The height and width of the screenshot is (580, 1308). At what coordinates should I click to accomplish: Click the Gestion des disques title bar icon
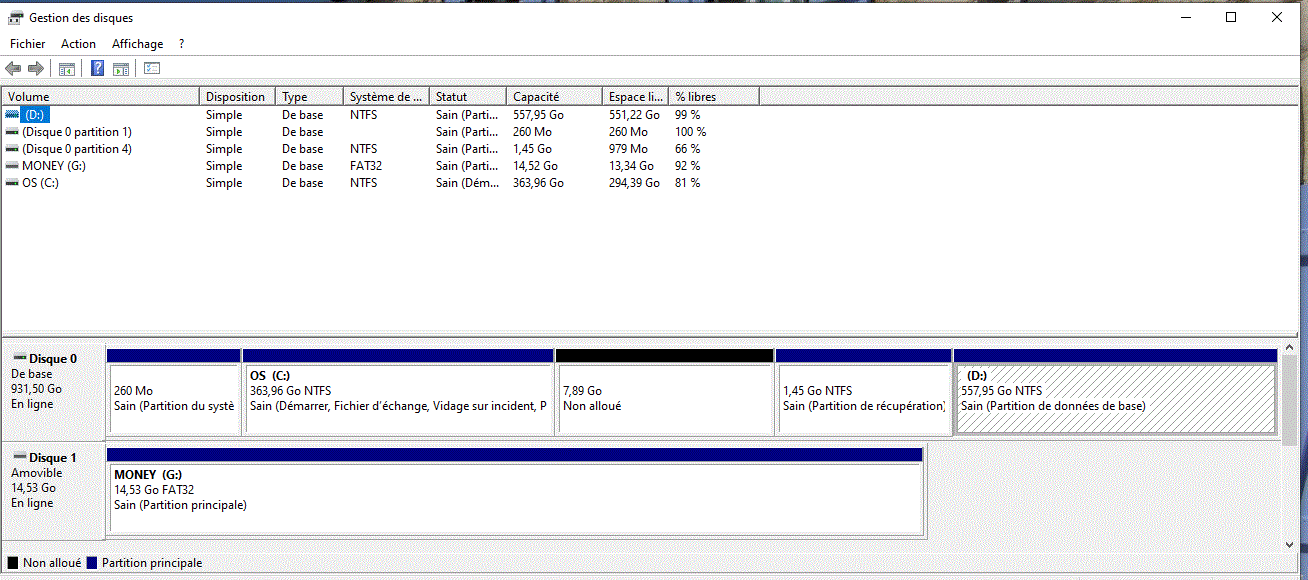tap(15, 18)
